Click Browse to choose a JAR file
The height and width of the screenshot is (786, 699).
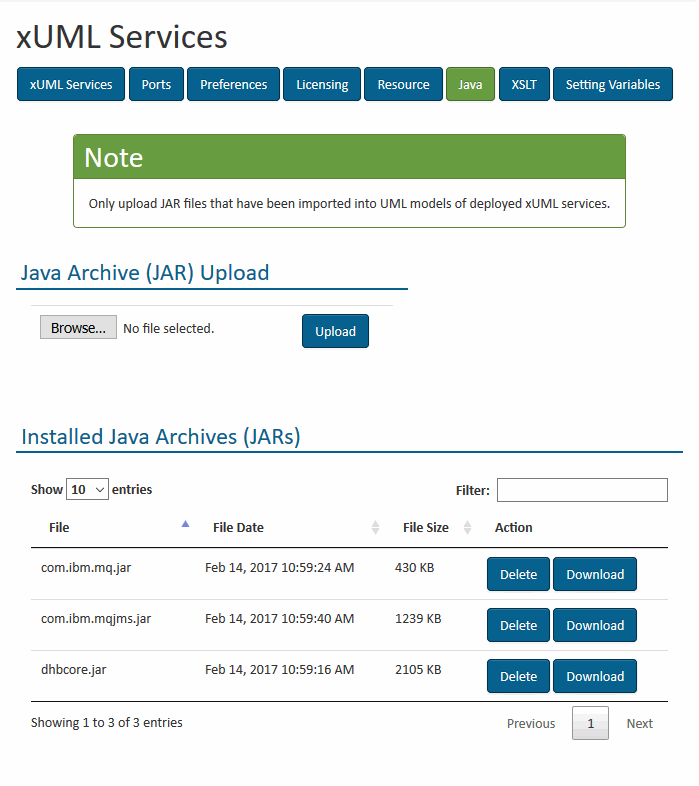pyautogui.click(x=78, y=328)
